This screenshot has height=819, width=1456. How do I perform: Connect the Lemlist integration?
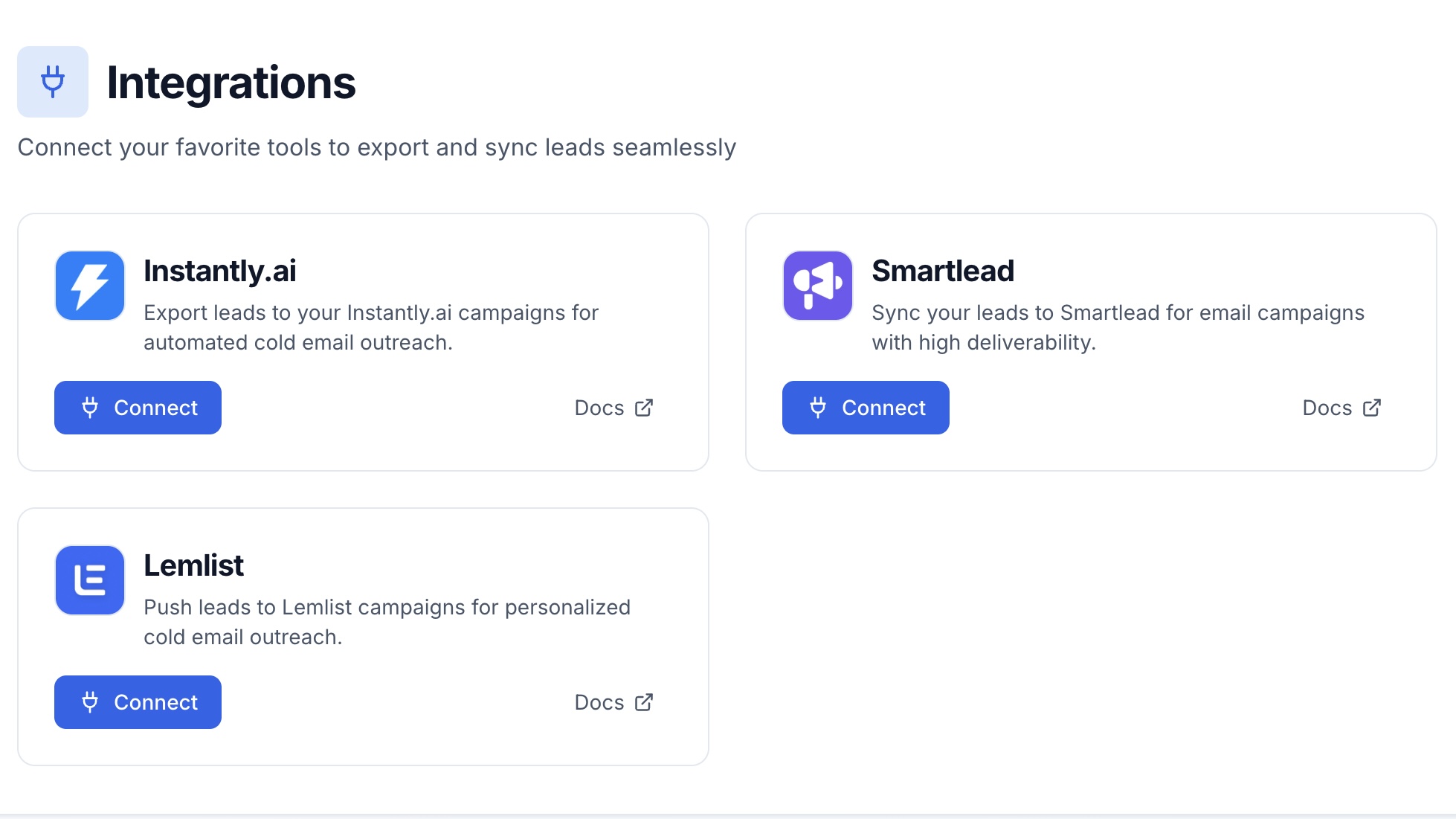138,702
